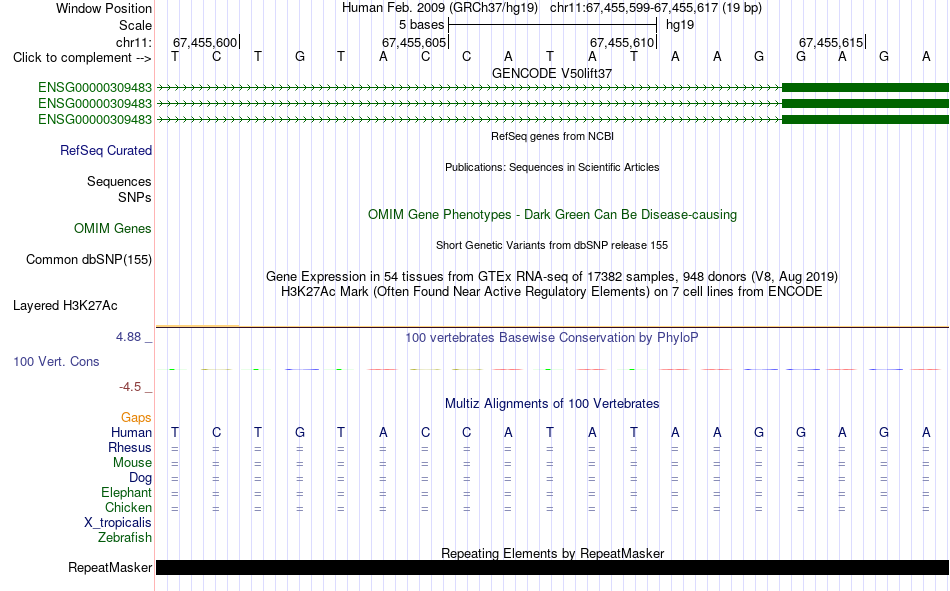Click the chr11:67,455,599-67,455,617 position text
Screen dimensions: 950x591
pyautogui.click(x=656, y=8)
